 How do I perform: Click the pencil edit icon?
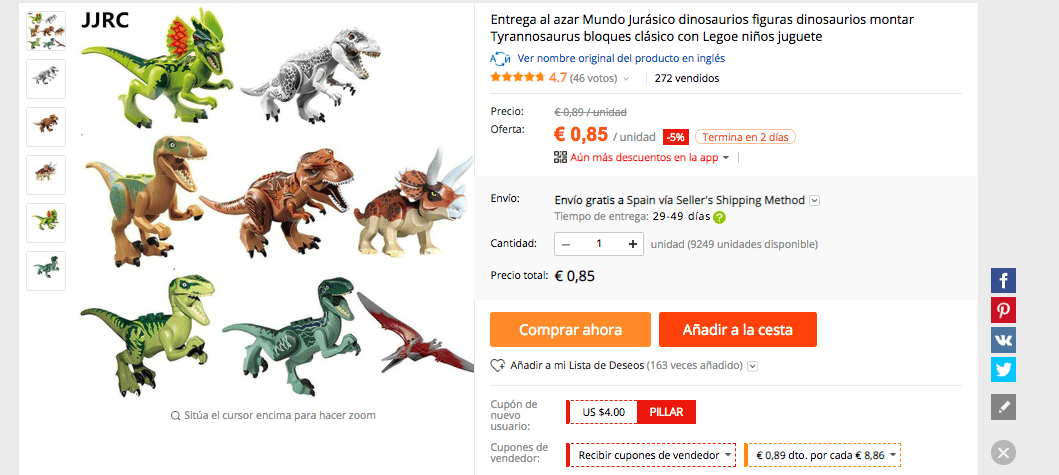(x=1003, y=407)
